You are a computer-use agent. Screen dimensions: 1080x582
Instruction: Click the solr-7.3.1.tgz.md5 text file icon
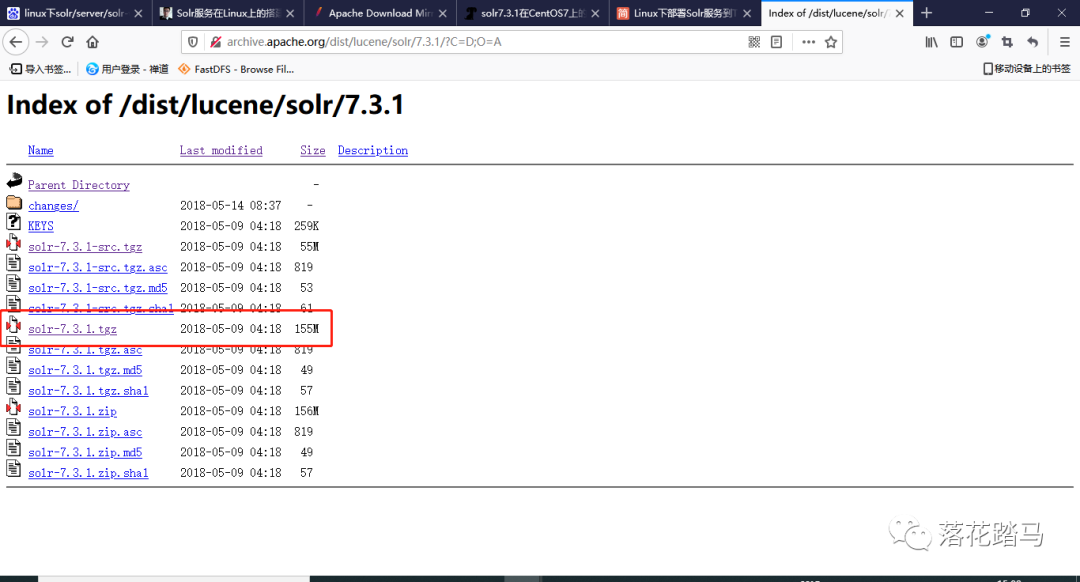pyautogui.click(x=14, y=366)
